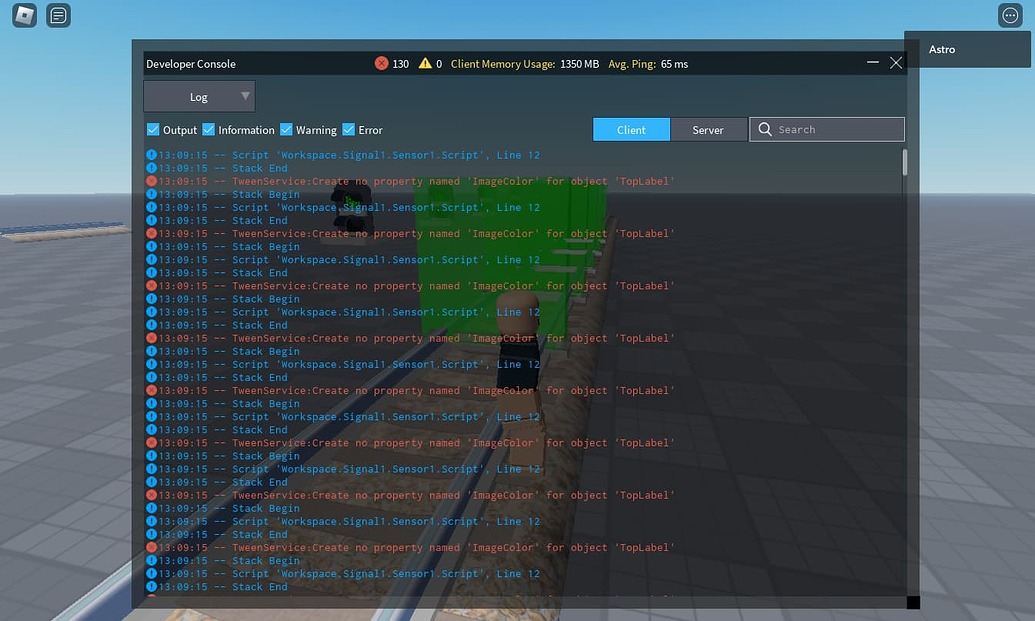Switch to the Client tab
1035x621 pixels.
pos(631,129)
